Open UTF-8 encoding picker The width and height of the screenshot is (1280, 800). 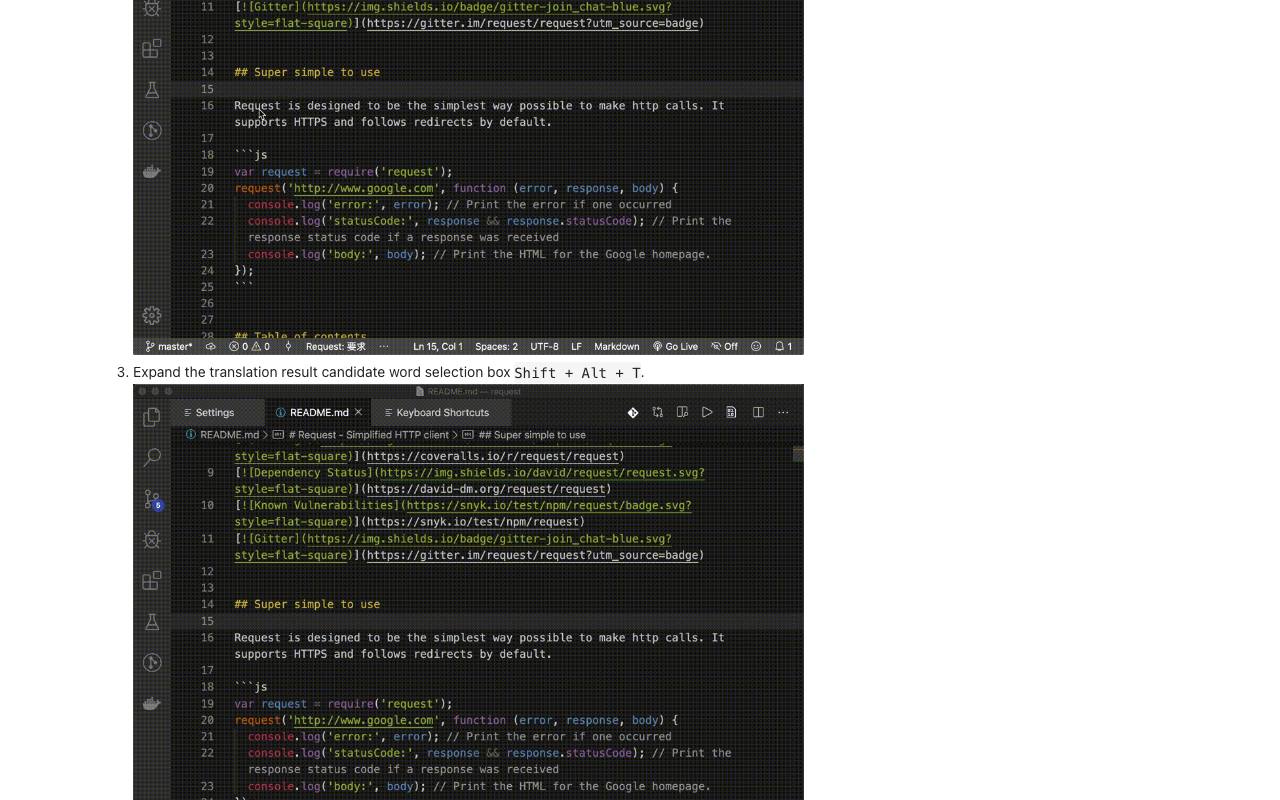[x=545, y=347]
